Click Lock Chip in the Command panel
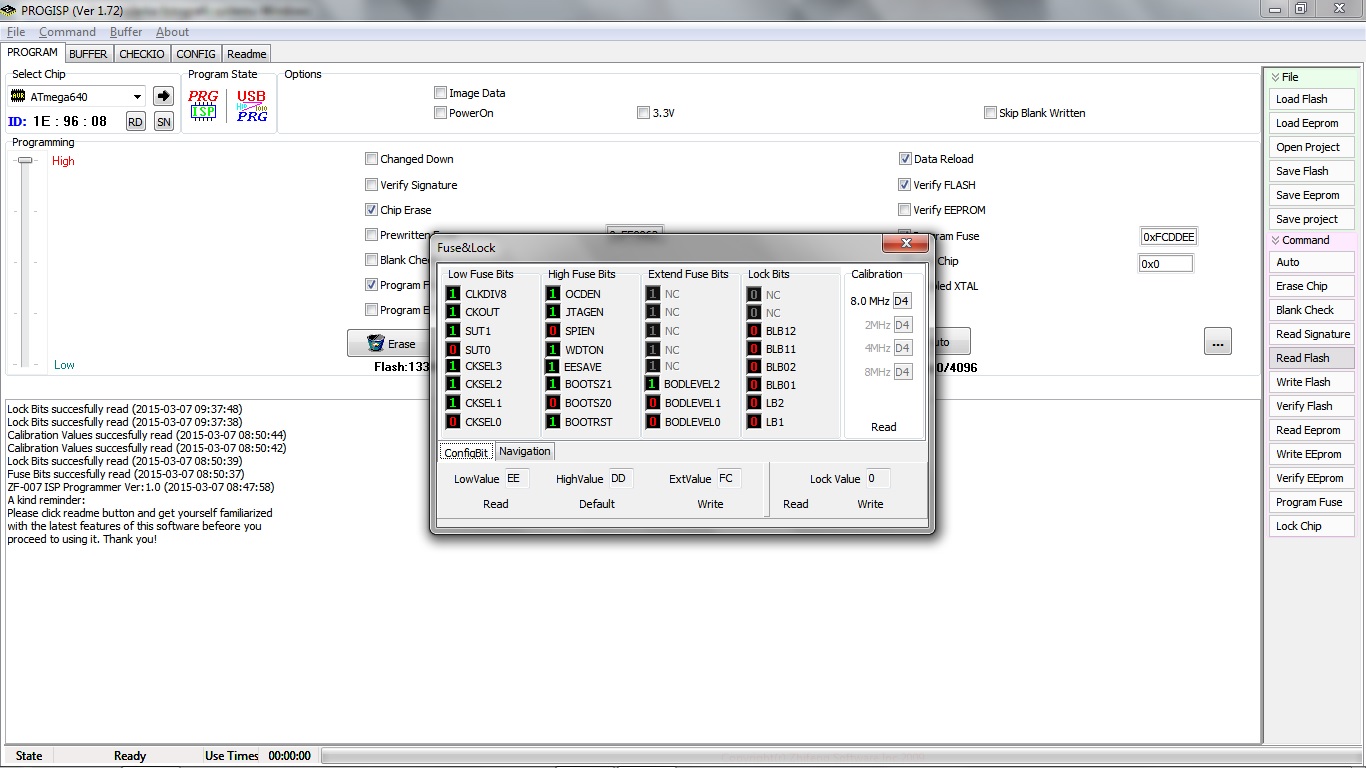1366x768 pixels. point(1312,526)
